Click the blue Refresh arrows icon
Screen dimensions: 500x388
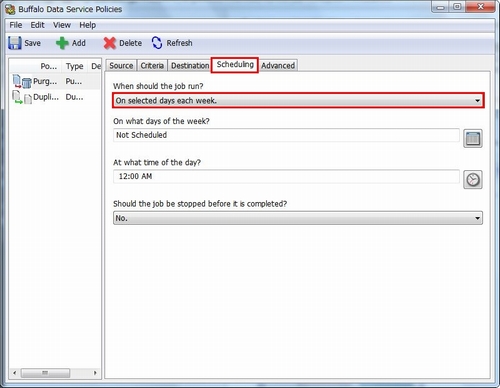157,43
